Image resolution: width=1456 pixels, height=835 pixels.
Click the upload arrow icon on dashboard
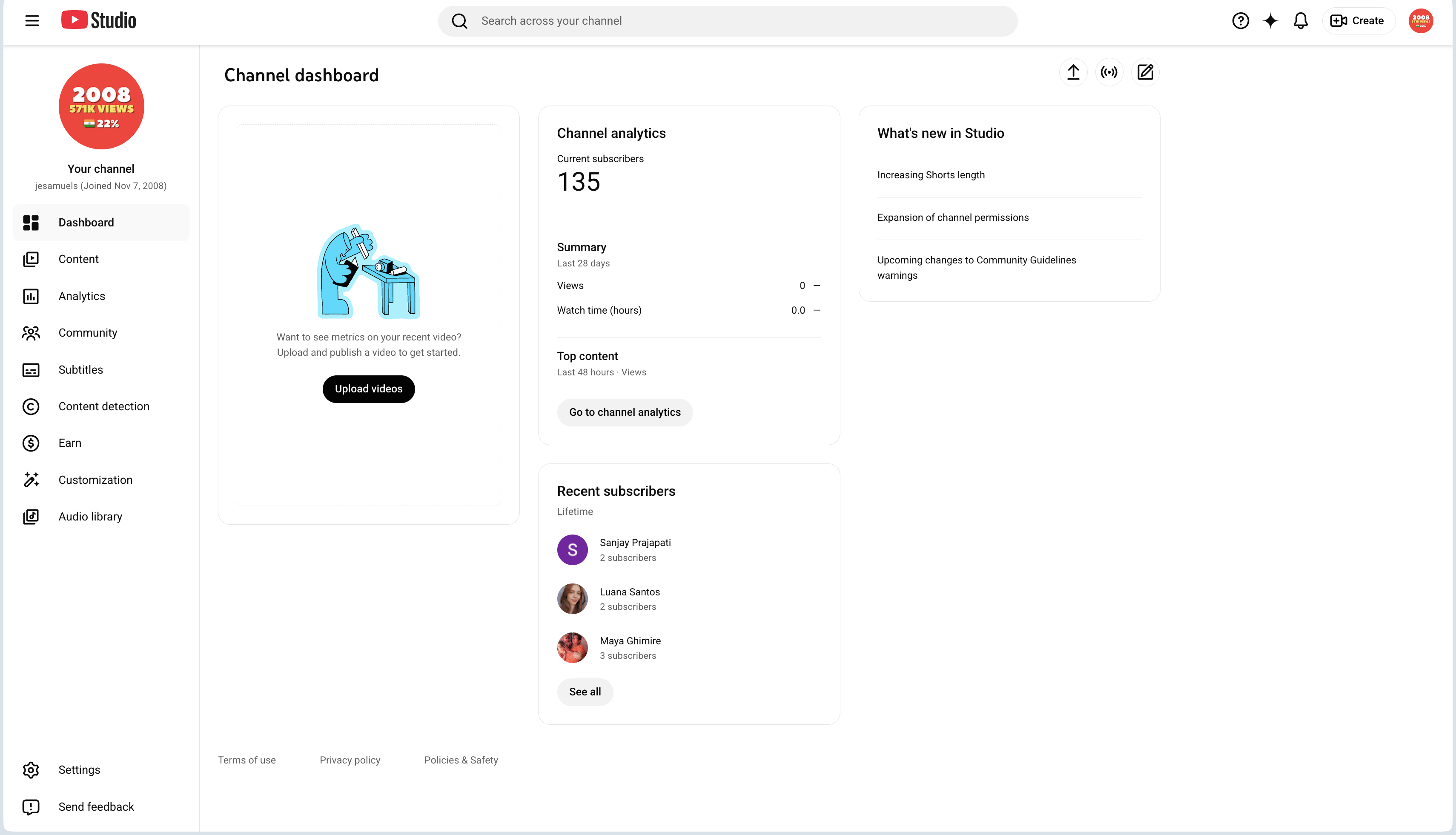(1073, 72)
